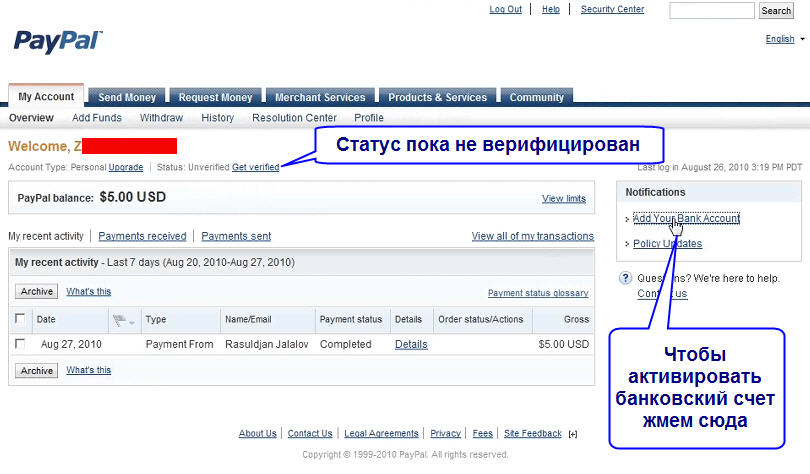
Task: Click the Completed status cell
Action: (346, 344)
